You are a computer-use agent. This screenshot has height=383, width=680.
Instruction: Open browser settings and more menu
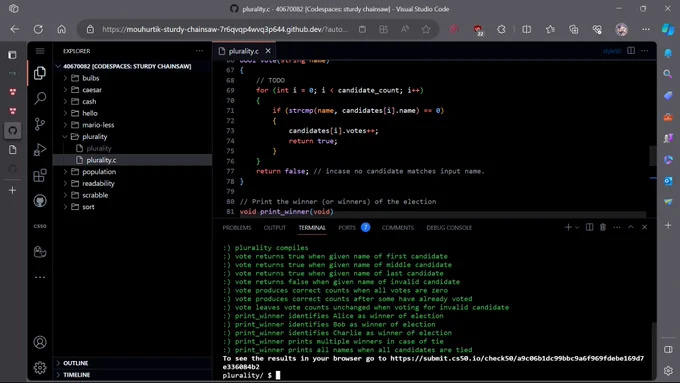[646, 29]
